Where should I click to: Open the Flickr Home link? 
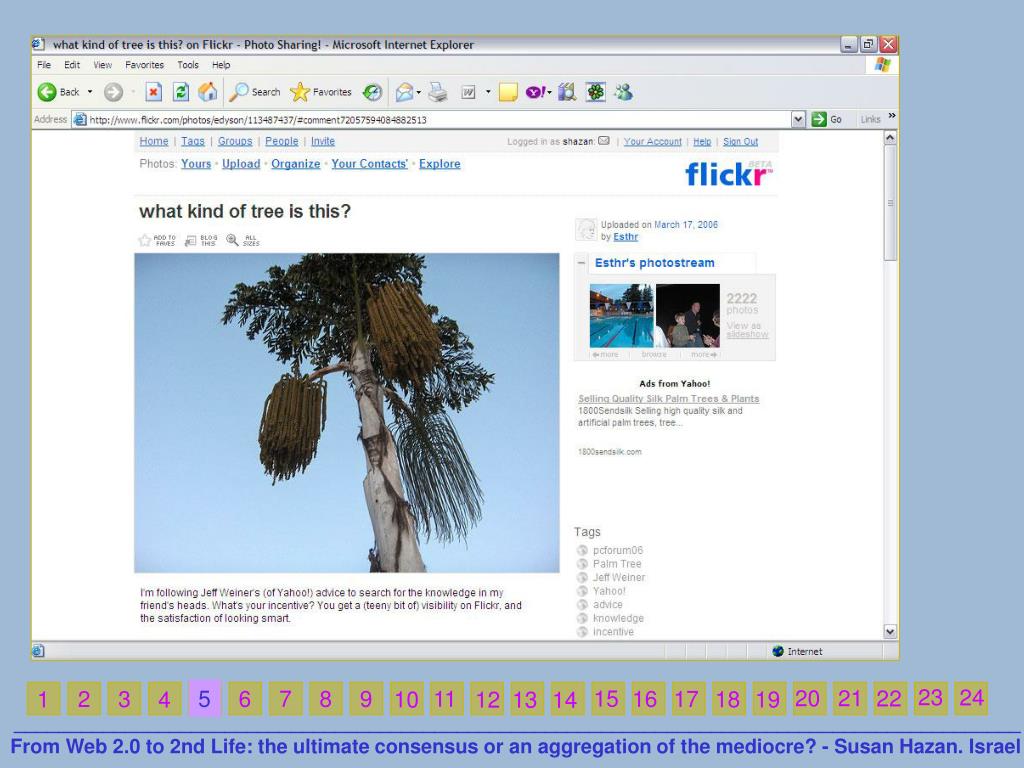153,141
